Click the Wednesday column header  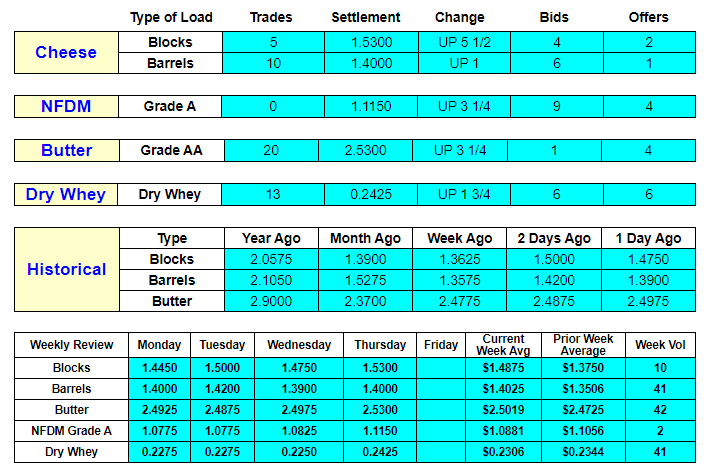299,345
